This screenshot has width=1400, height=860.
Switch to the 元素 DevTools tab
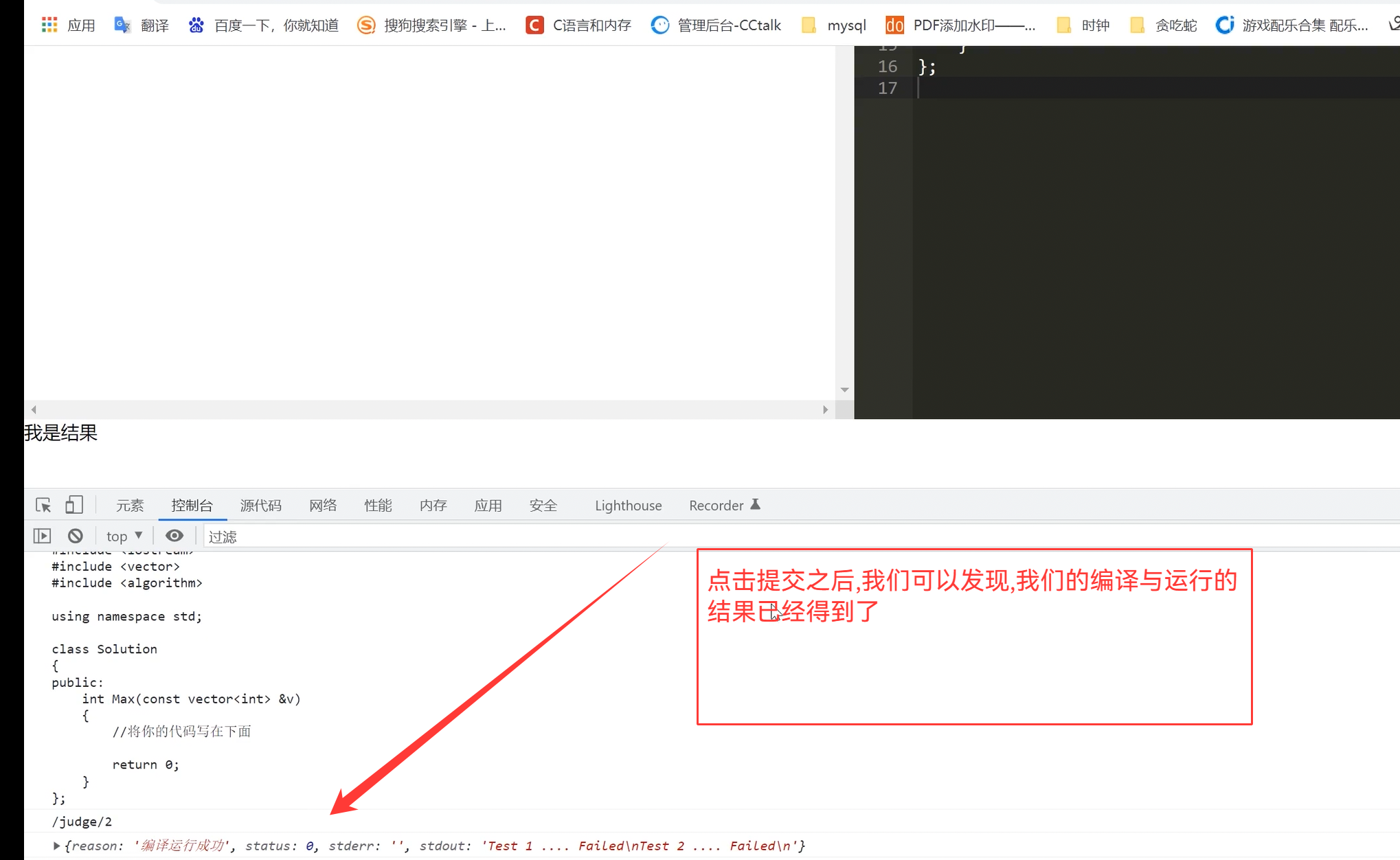(x=130, y=506)
